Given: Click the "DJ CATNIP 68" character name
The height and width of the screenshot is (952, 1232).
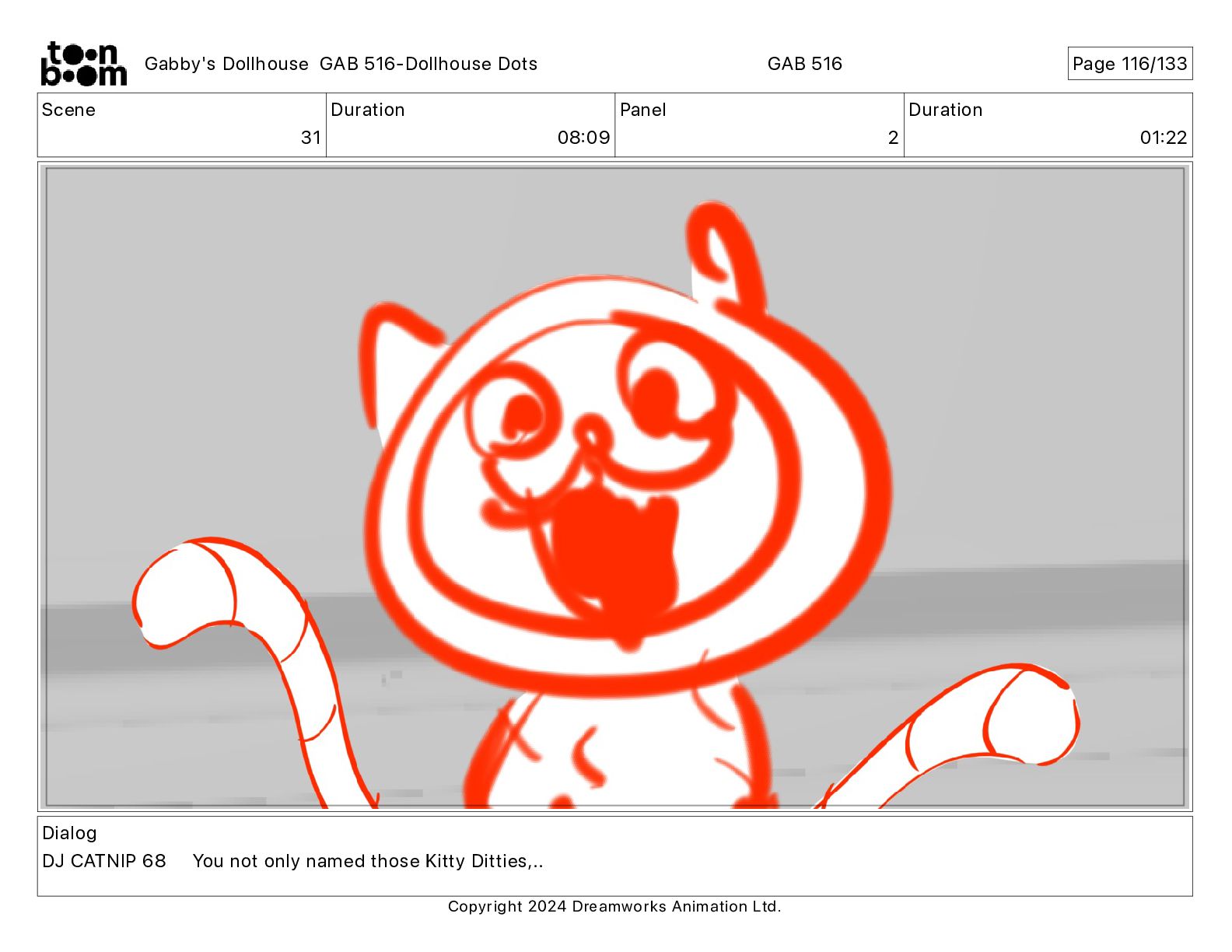Looking at the screenshot, I should click(x=104, y=861).
